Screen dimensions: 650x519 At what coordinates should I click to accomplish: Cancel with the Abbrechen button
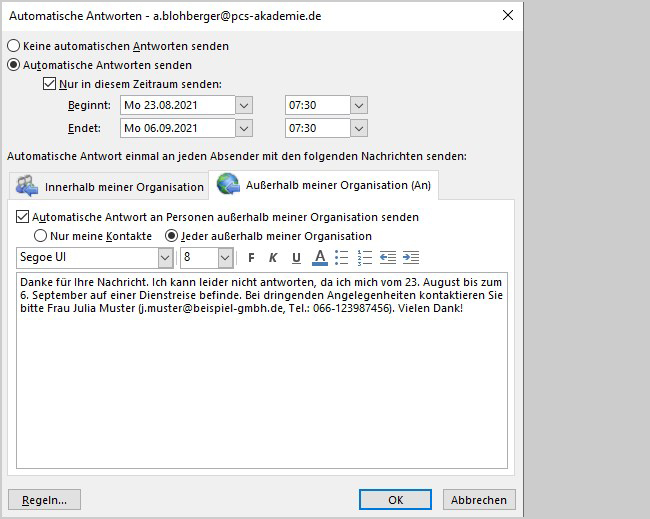[x=479, y=500]
